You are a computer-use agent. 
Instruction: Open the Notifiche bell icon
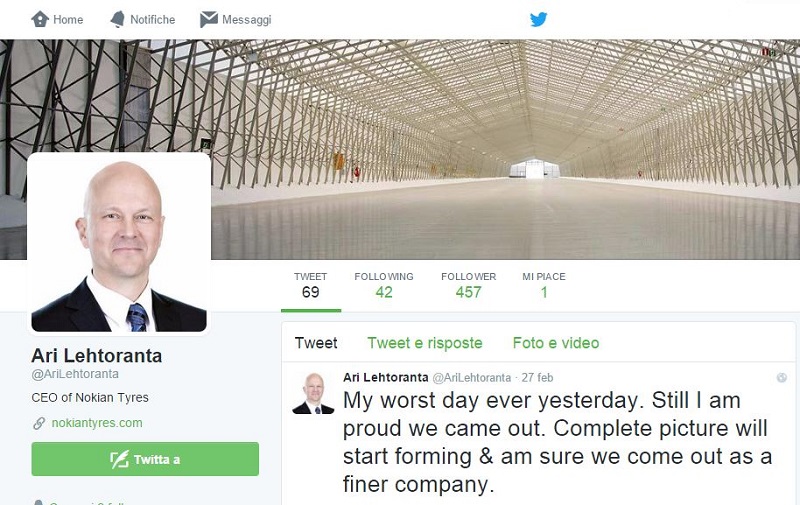(117, 19)
